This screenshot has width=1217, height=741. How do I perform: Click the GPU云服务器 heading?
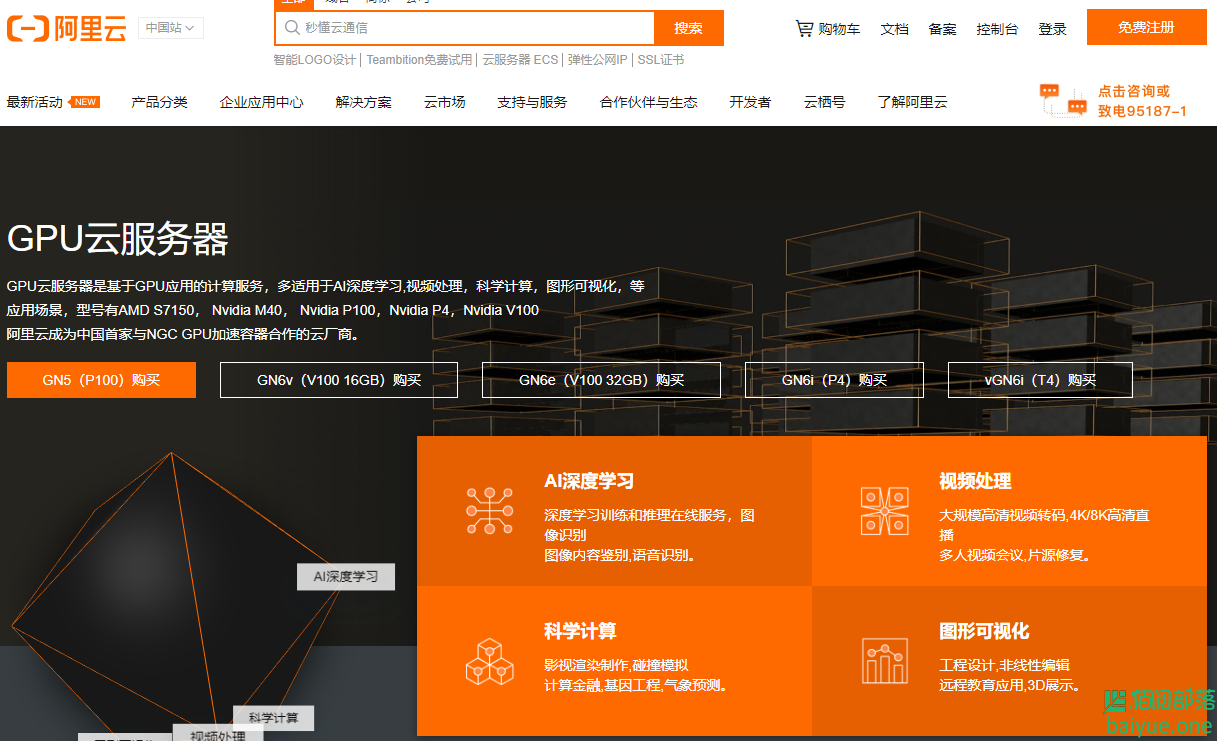click(x=118, y=239)
